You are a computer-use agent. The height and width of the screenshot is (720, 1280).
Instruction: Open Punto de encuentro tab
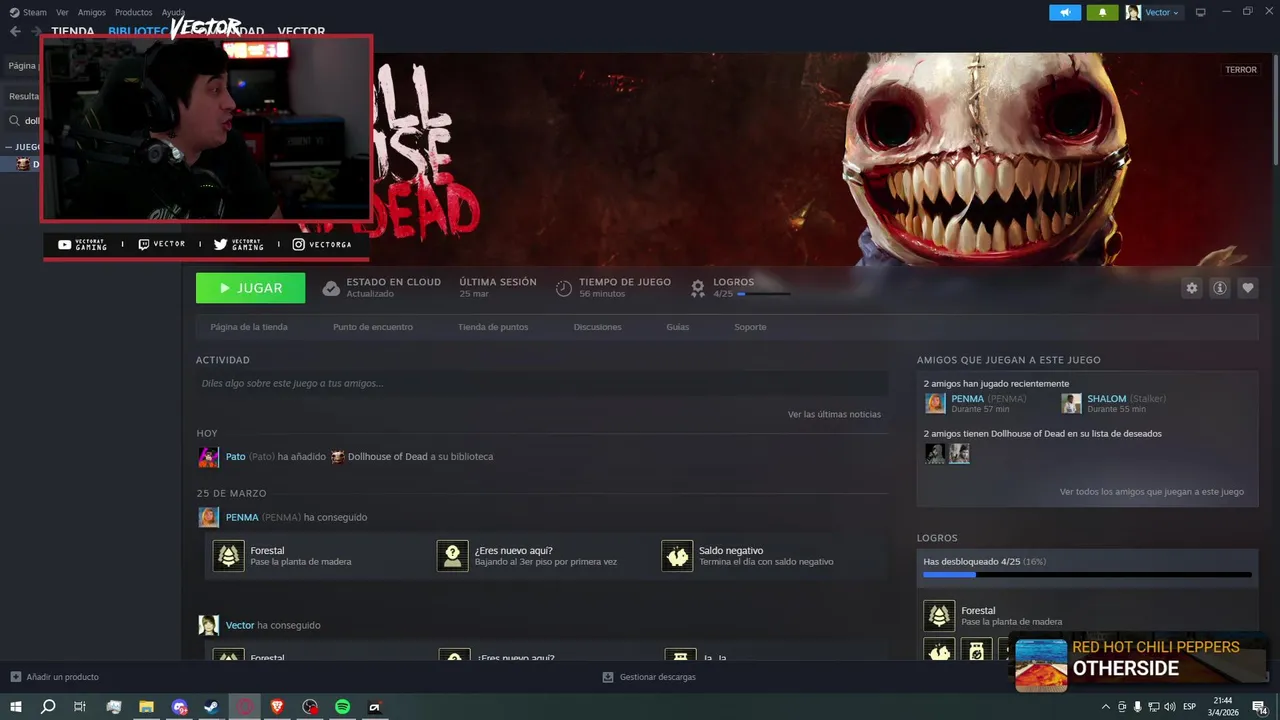point(373,327)
